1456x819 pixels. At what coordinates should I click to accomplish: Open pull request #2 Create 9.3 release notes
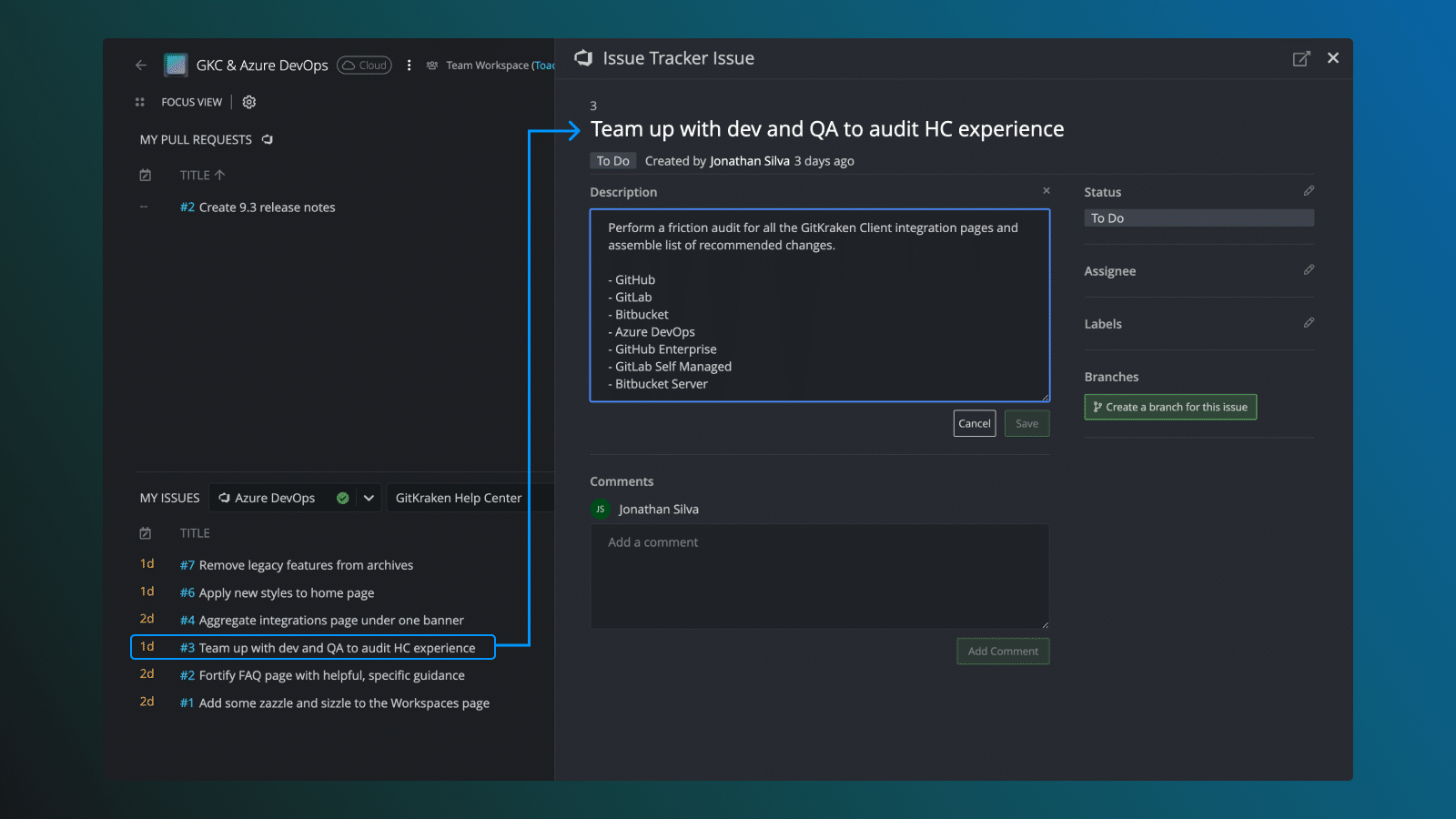(258, 207)
